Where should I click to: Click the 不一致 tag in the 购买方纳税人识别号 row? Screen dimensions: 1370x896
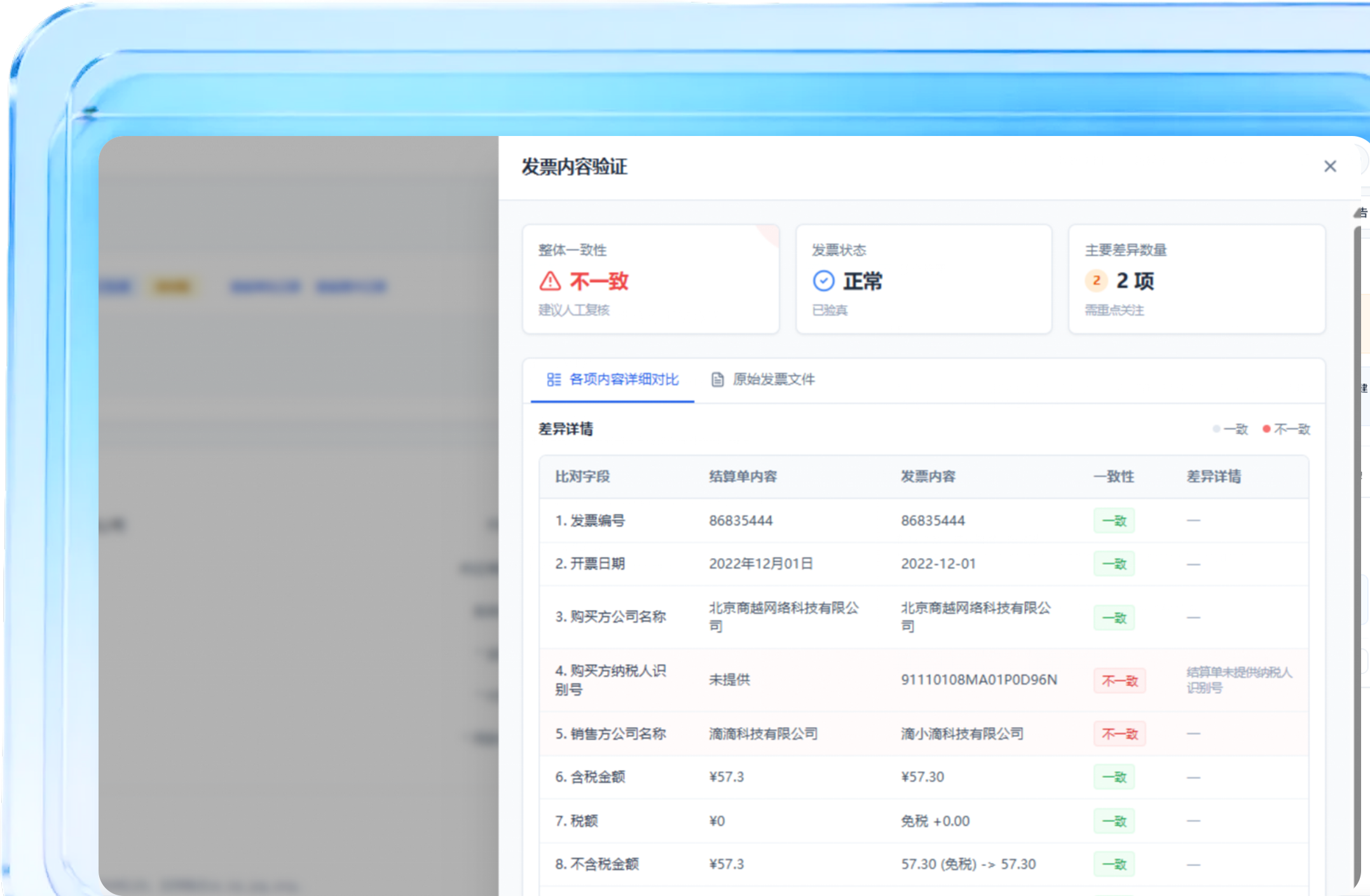click(1120, 681)
